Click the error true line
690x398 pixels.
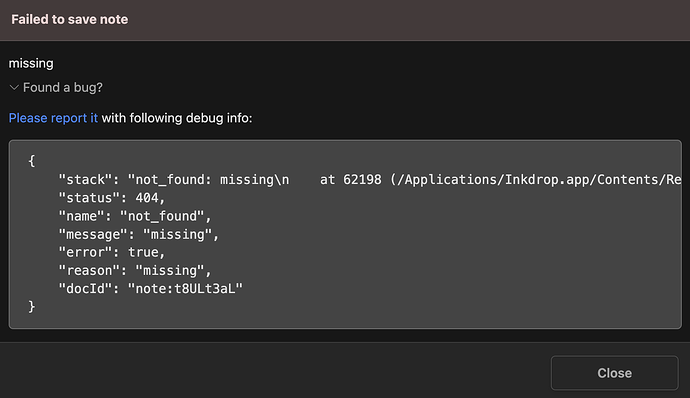(x=112, y=252)
